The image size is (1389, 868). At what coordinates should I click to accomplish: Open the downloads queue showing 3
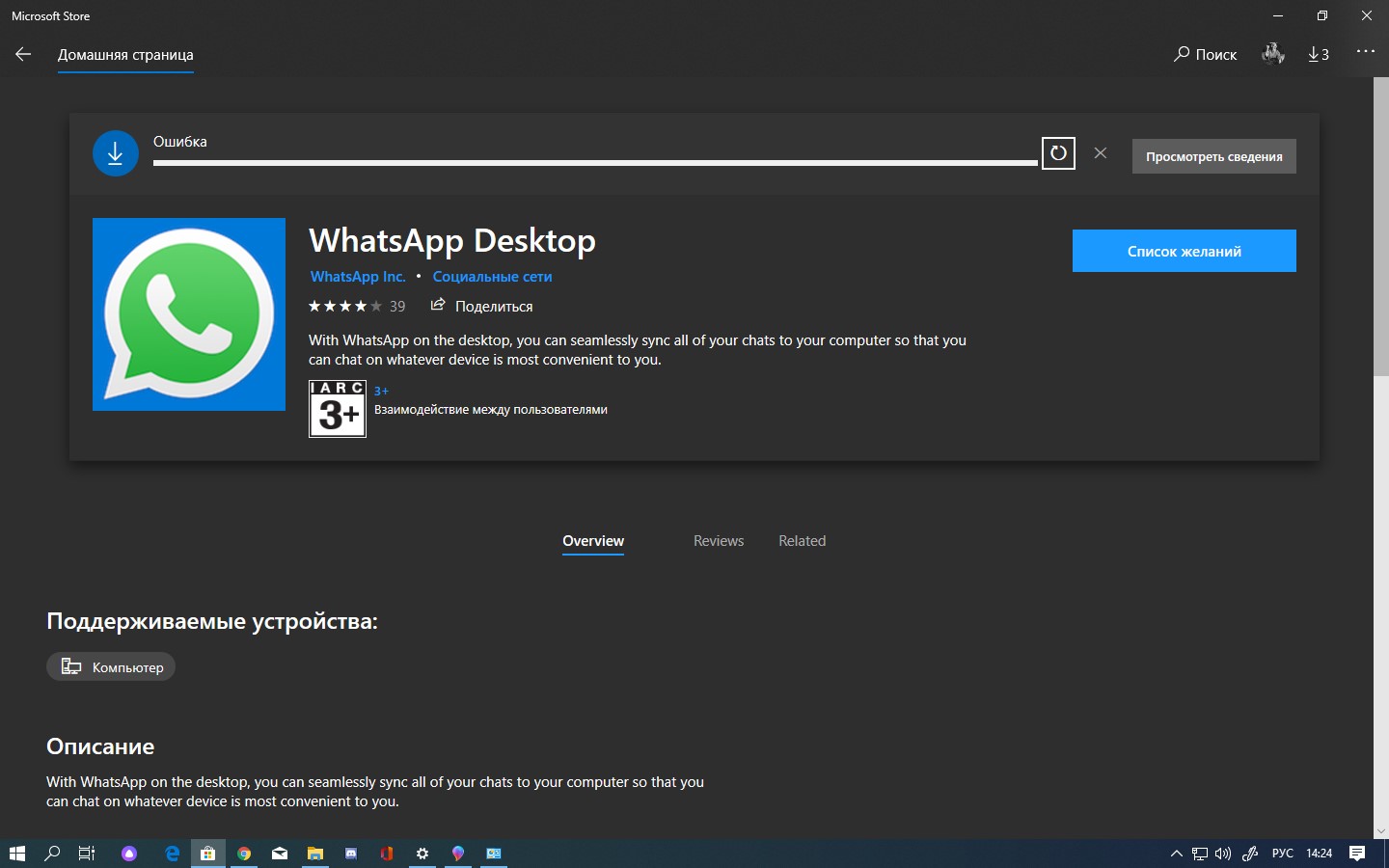[1319, 54]
